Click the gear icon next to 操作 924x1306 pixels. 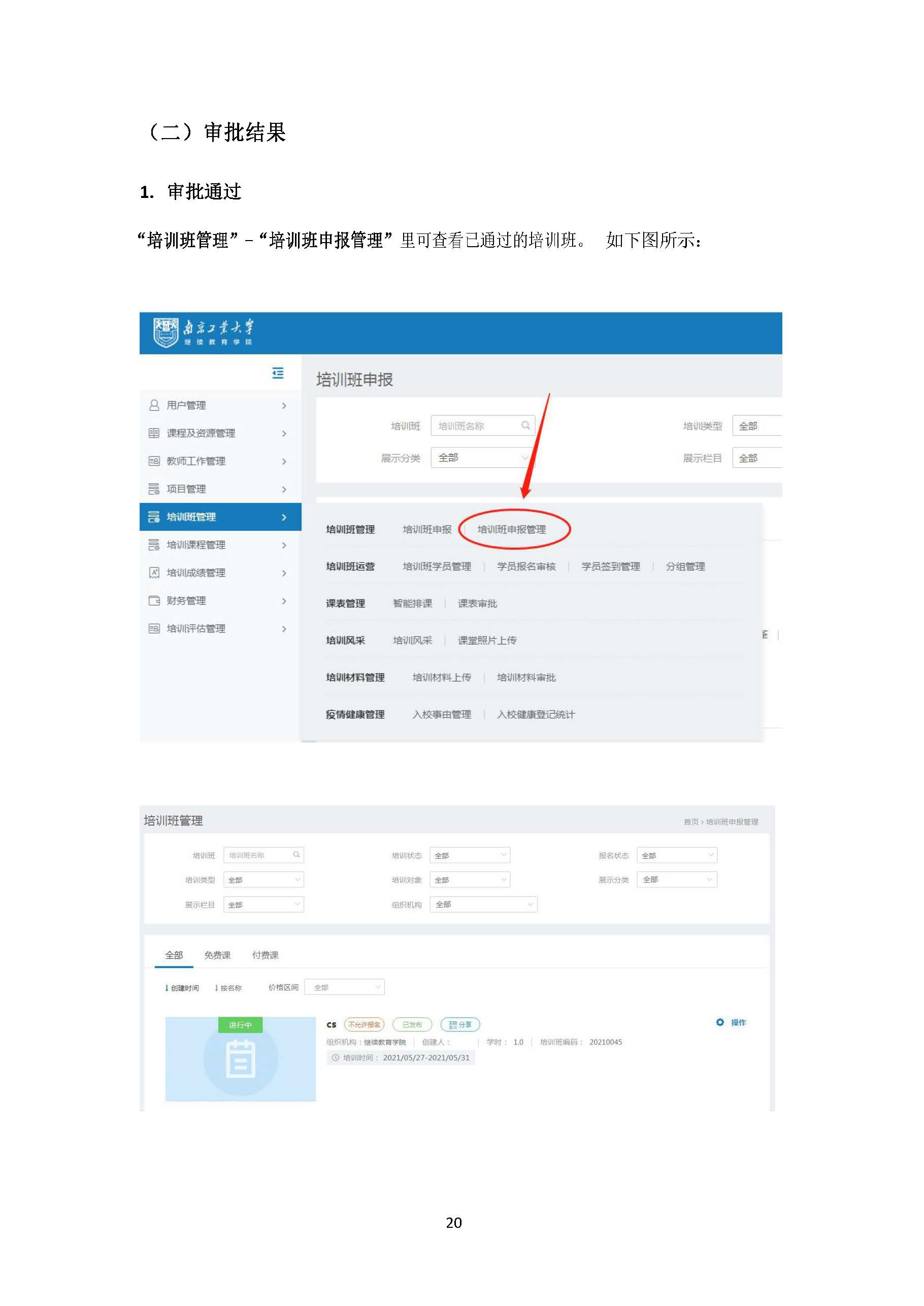click(720, 1022)
